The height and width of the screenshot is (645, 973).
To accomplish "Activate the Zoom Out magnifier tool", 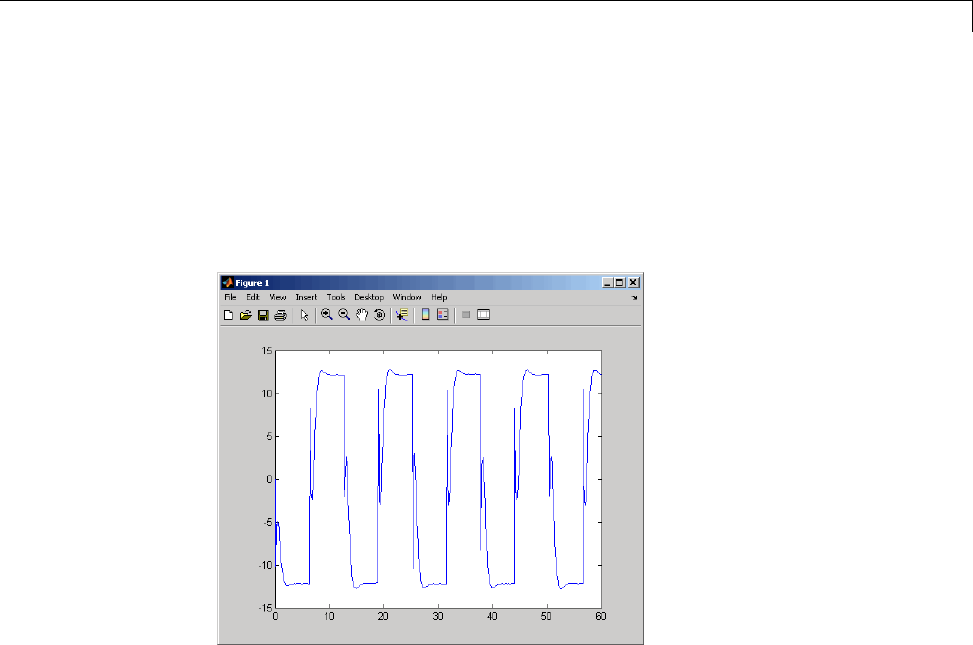I will pyautogui.click(x=344, y=315).
